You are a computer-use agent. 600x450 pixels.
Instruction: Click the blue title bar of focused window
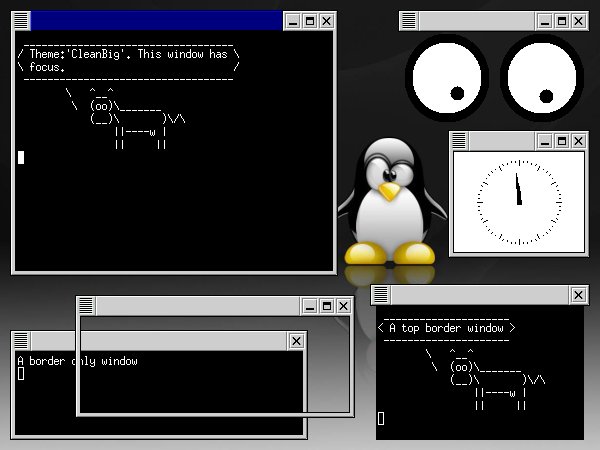point(157,21)
